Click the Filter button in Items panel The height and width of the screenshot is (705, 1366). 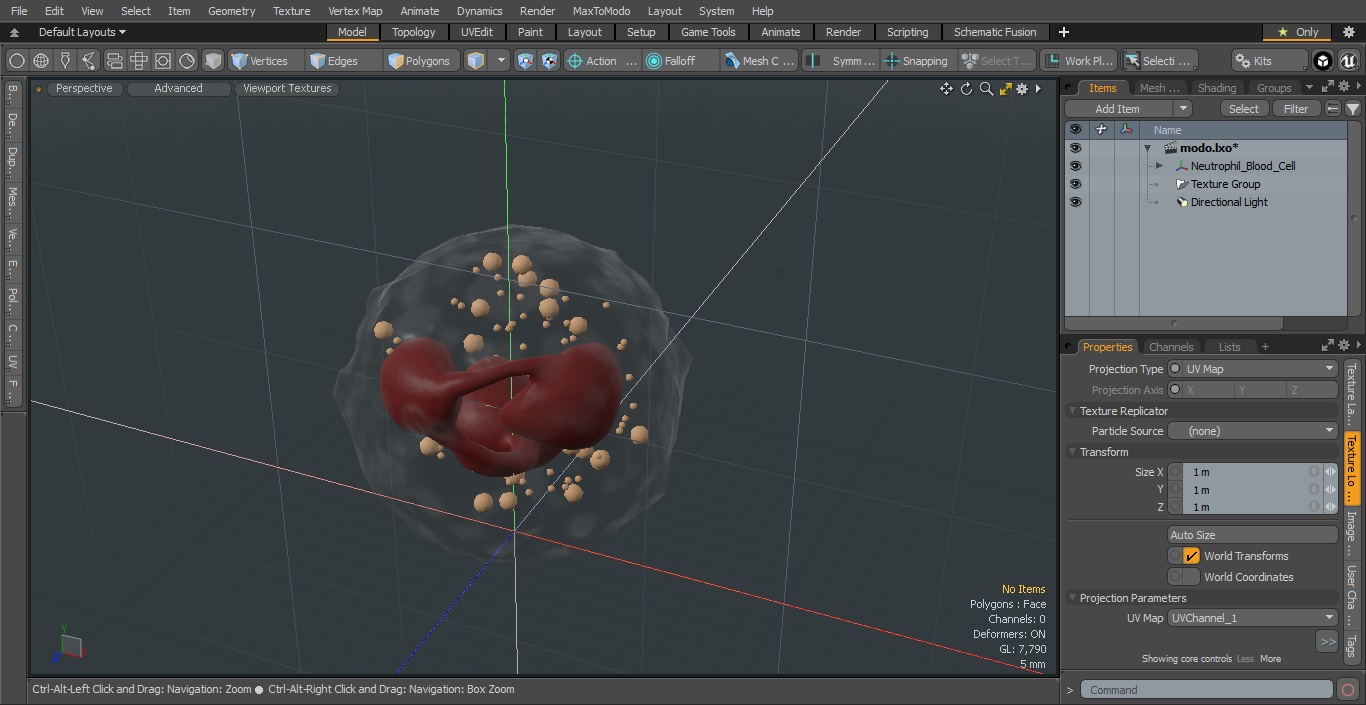click(1296, 109)
